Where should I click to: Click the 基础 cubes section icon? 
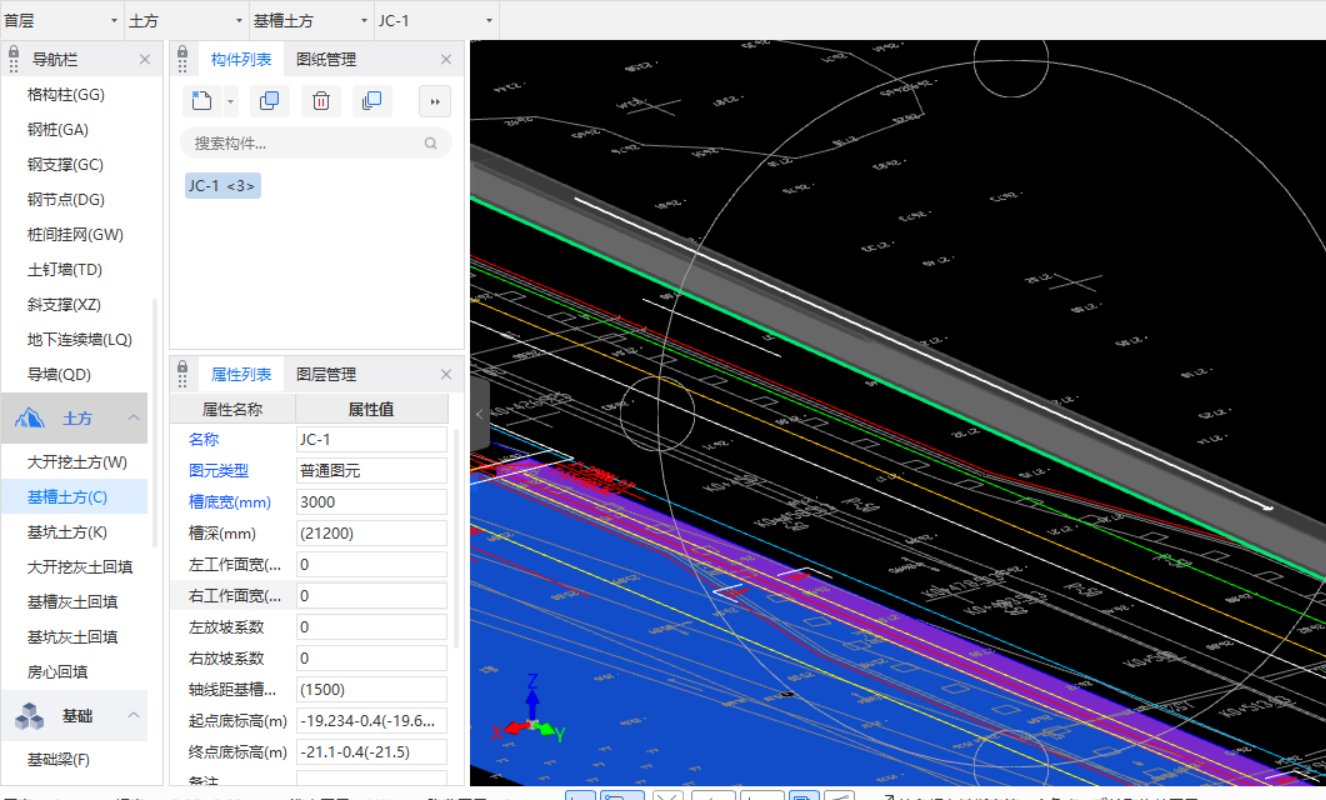click(x=29, y=716)
